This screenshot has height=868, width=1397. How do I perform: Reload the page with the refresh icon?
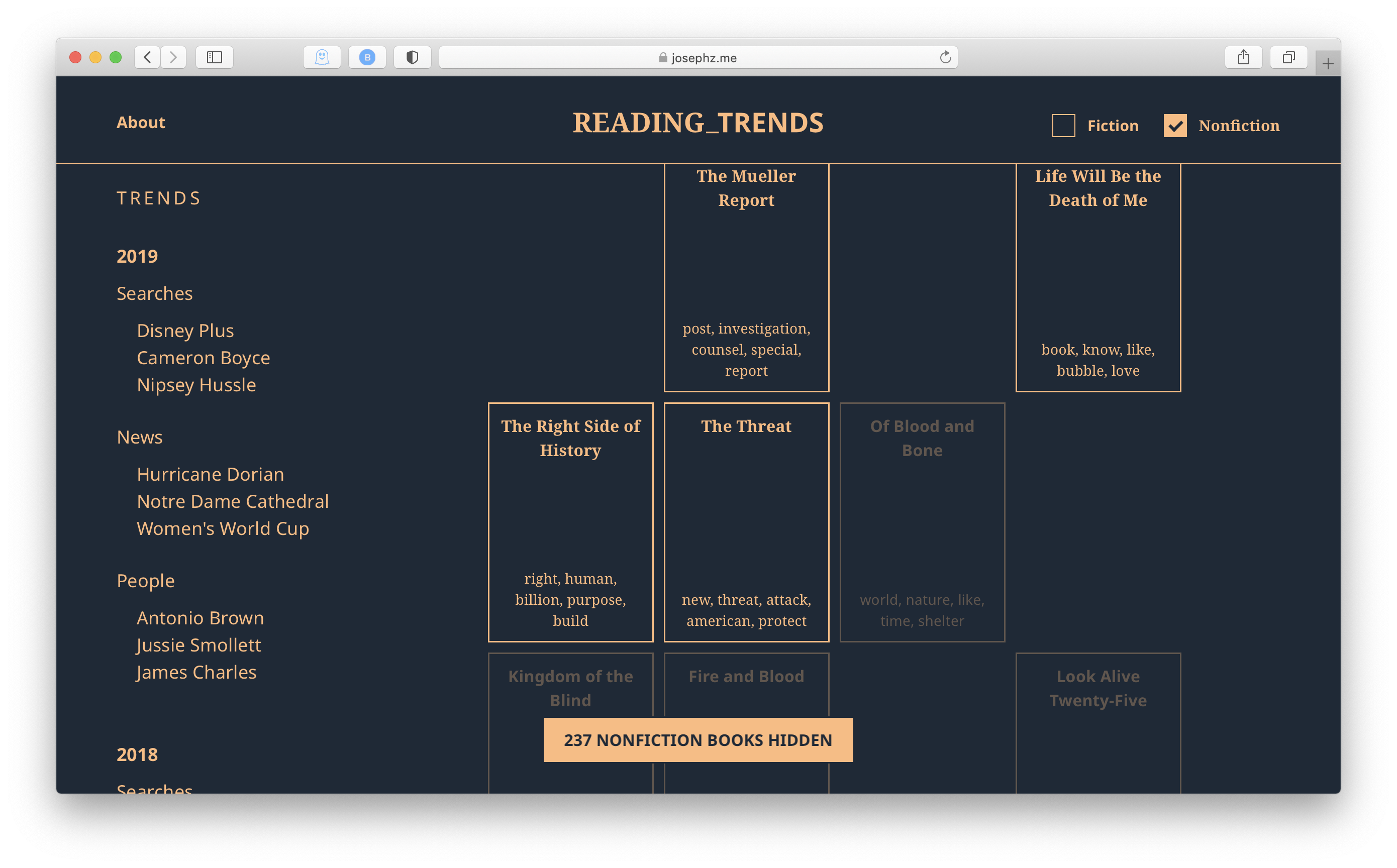pyautogui.click(x=945, y=57)
